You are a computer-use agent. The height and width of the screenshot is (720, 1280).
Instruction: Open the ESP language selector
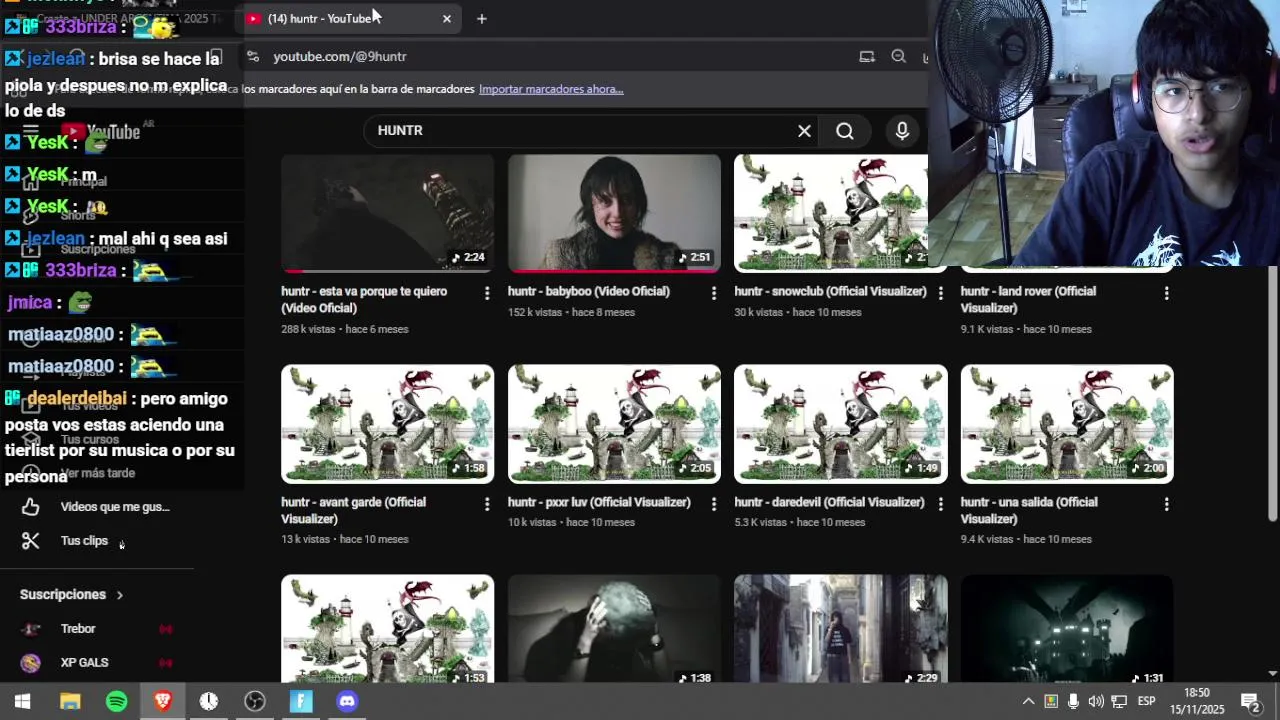[x=1146, y=702]
